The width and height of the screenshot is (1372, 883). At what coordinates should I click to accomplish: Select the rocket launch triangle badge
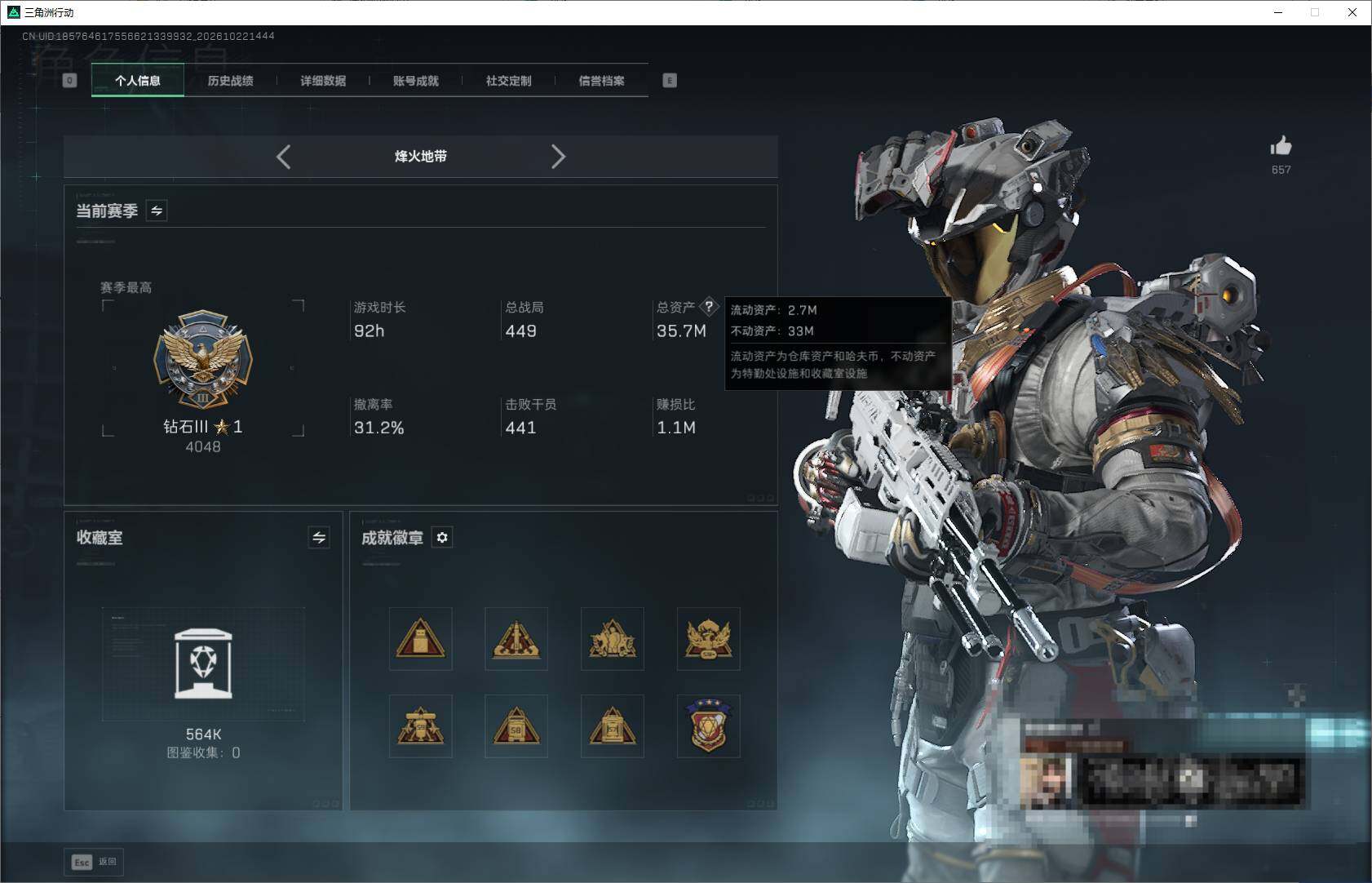516,638
